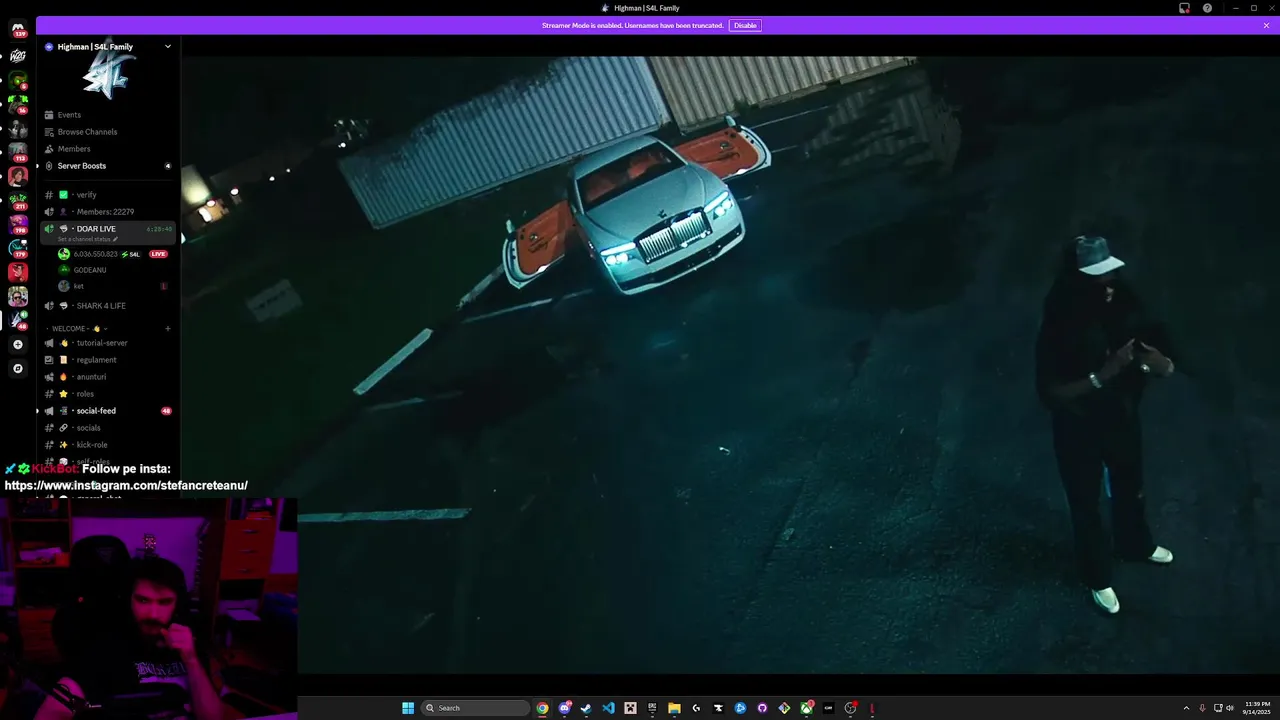Expand the Highman | S4L Family server menu
The height and width of the screenshot is (720, 1280).
pos(167,47)
